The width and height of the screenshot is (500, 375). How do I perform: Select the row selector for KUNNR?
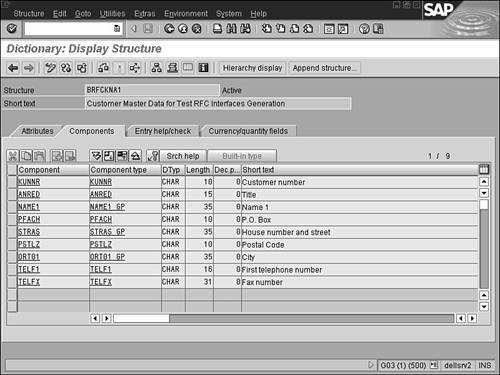click(12, 182)
